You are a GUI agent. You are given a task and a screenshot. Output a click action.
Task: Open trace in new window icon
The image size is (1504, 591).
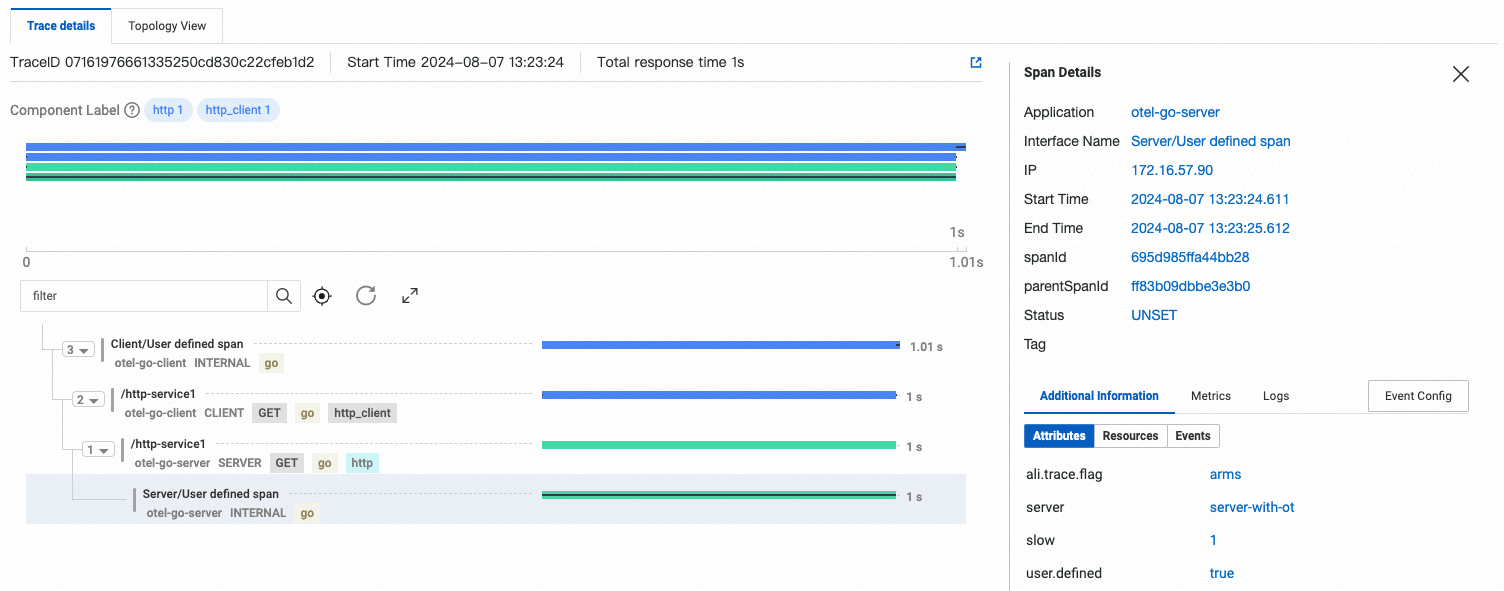pyautogui.click(x=976, y=62)
